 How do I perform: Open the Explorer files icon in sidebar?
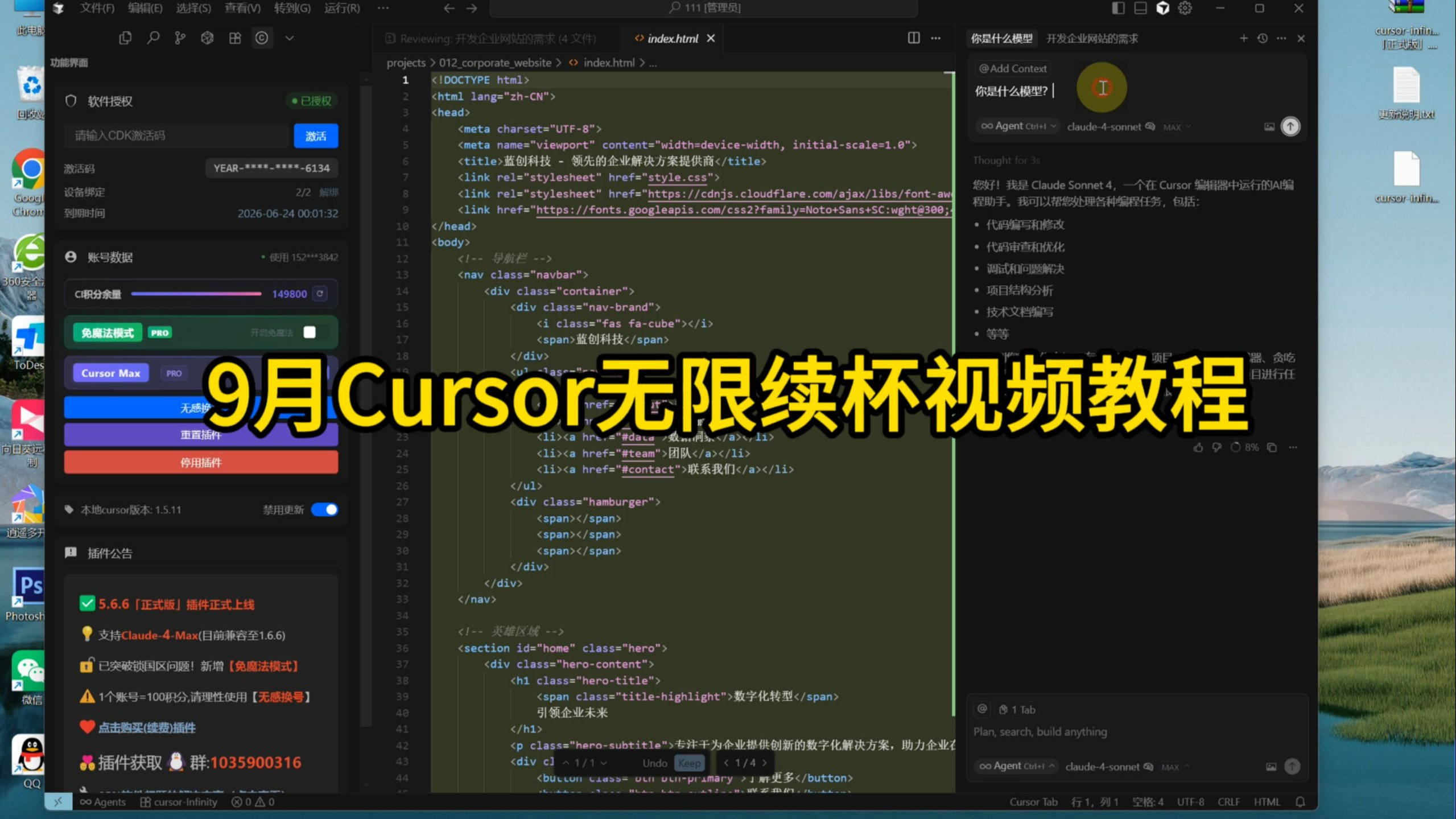pos(125,38)
